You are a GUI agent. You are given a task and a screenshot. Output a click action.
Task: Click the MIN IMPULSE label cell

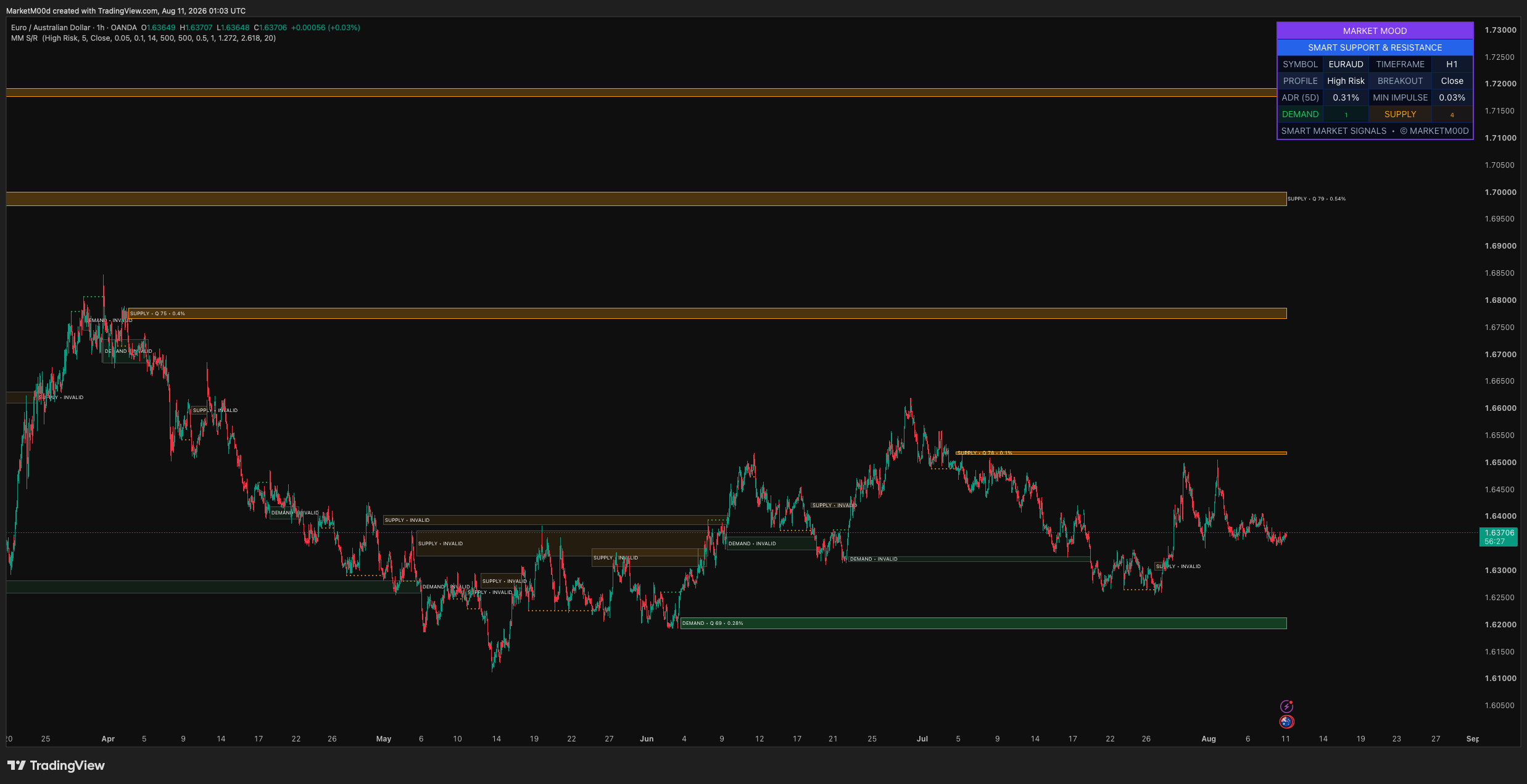click(1400, 97)
